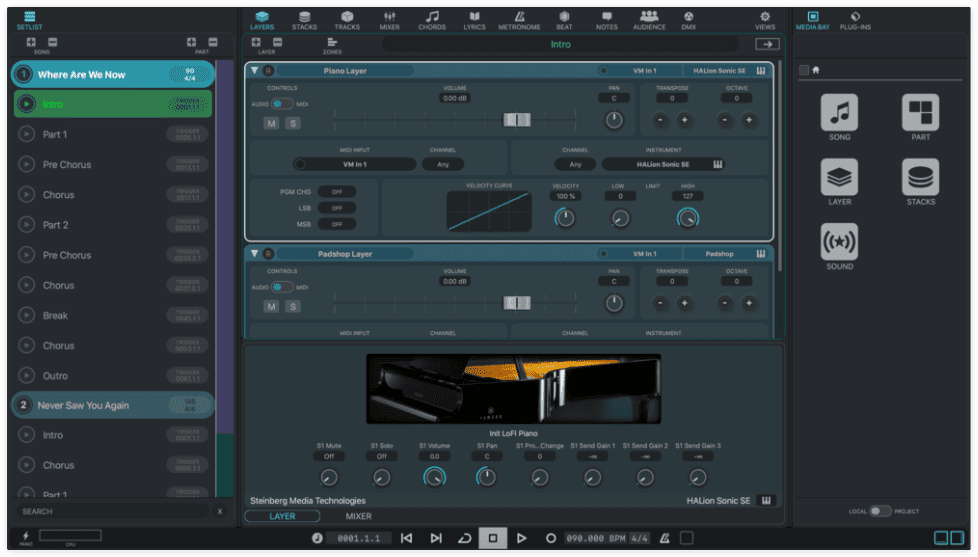The height and width of the screenshot is (557, 978).
Task: Collapse the Padshop Layer triangle
Action: [x=254, y=254]
